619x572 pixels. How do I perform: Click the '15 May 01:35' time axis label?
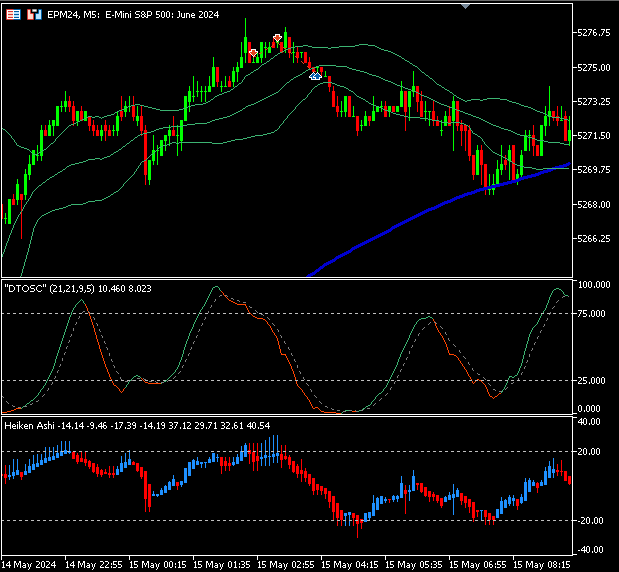[x=222, y=565]
